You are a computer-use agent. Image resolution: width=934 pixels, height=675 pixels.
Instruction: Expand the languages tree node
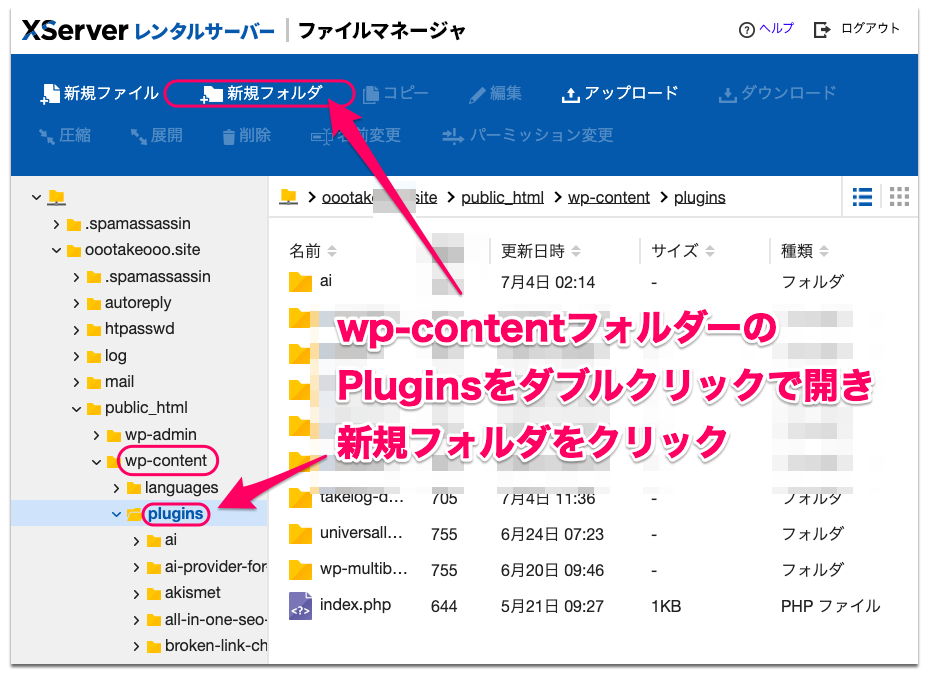(x=116, y=489)
